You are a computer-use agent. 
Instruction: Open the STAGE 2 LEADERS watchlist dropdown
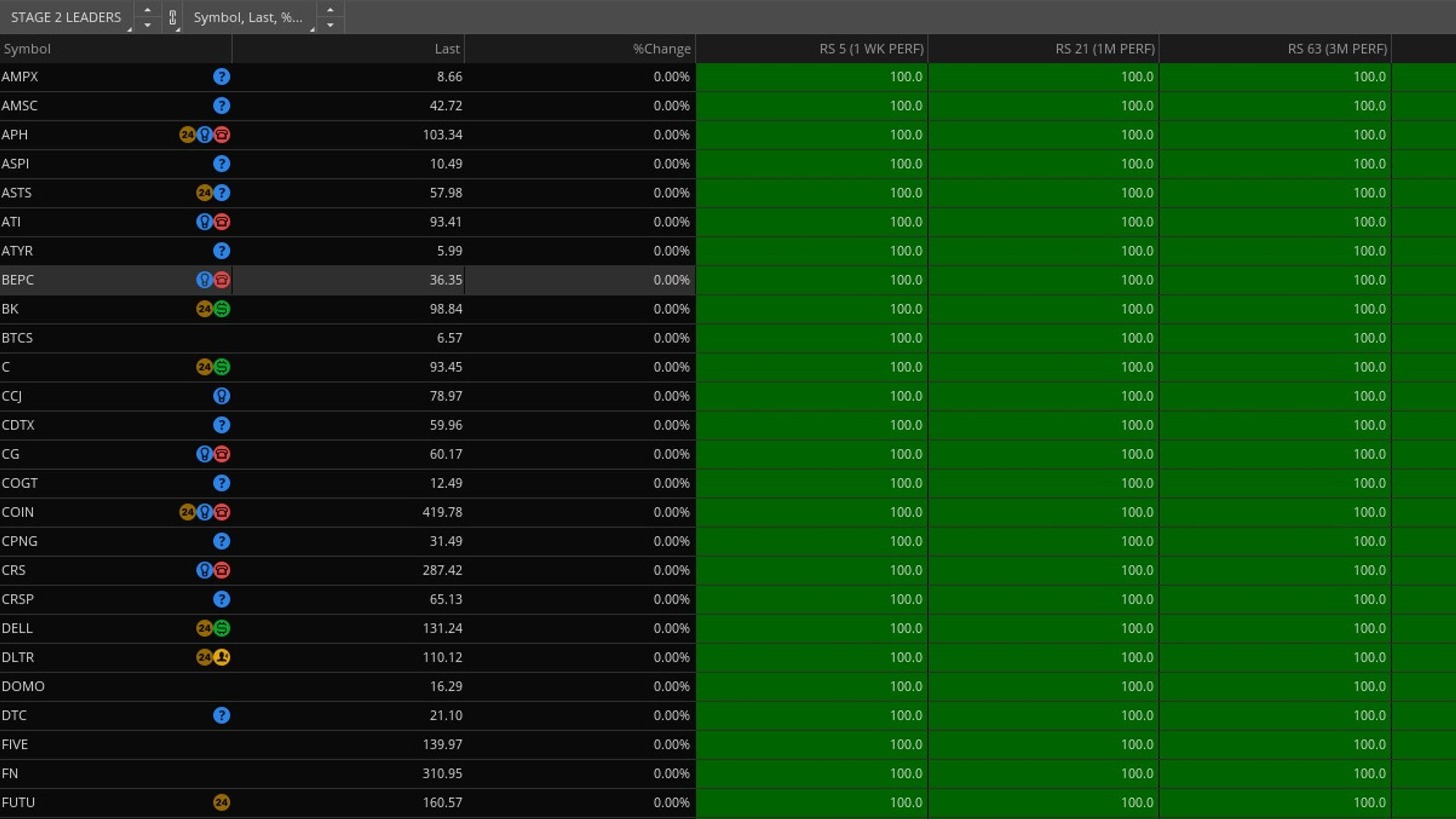click(x=67, y=17)
